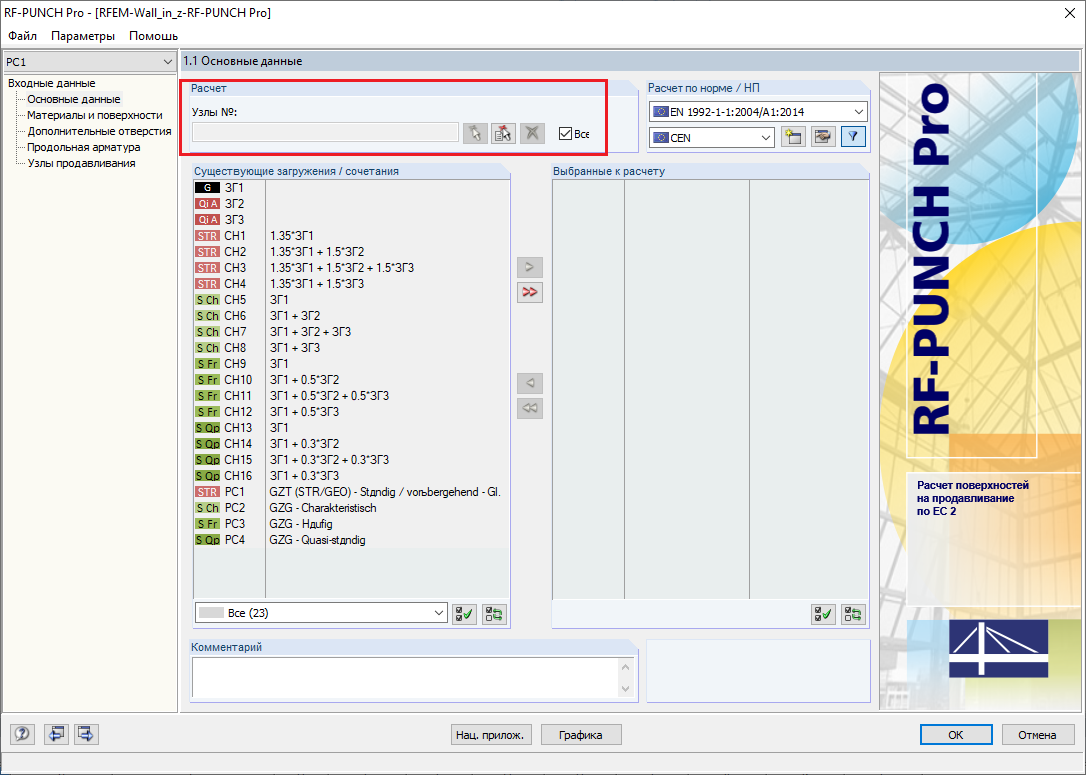Click the invert selection icon below loadings list
Screen dimensions: 1086x775
pyautogui.click(x=493, y=613)
